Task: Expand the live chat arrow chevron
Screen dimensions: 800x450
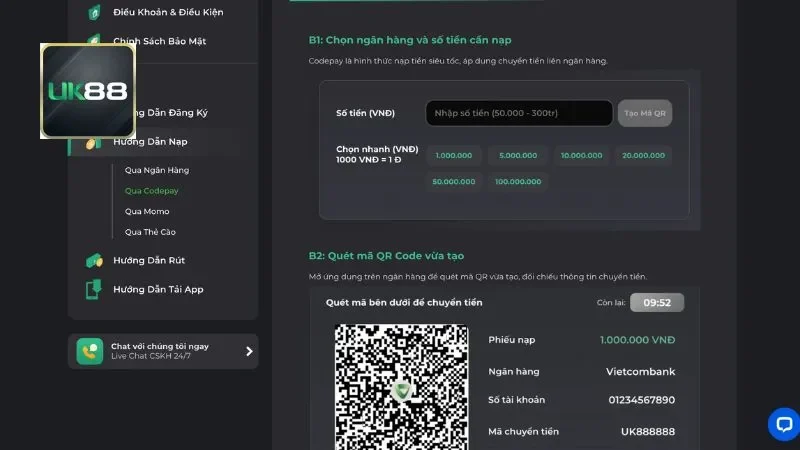Action: point(249,351)
